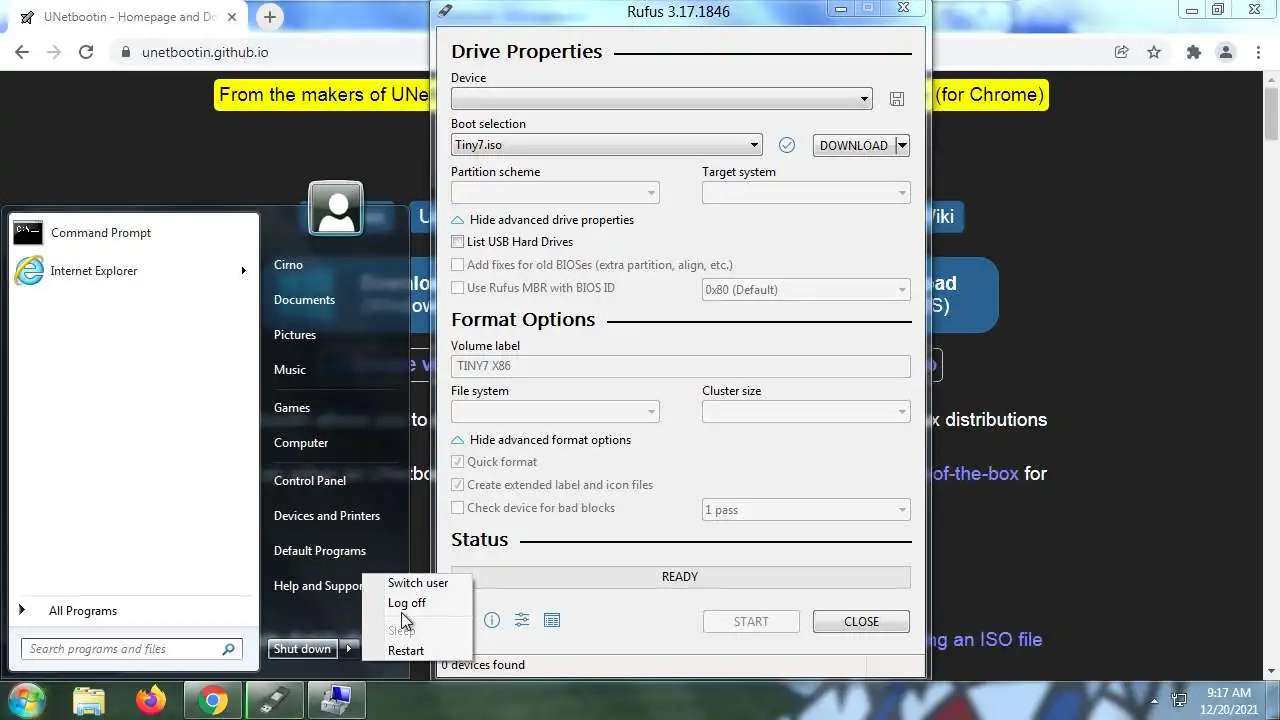Expand Shut down options arrow
1280x720 pixels.
point(349,649)
